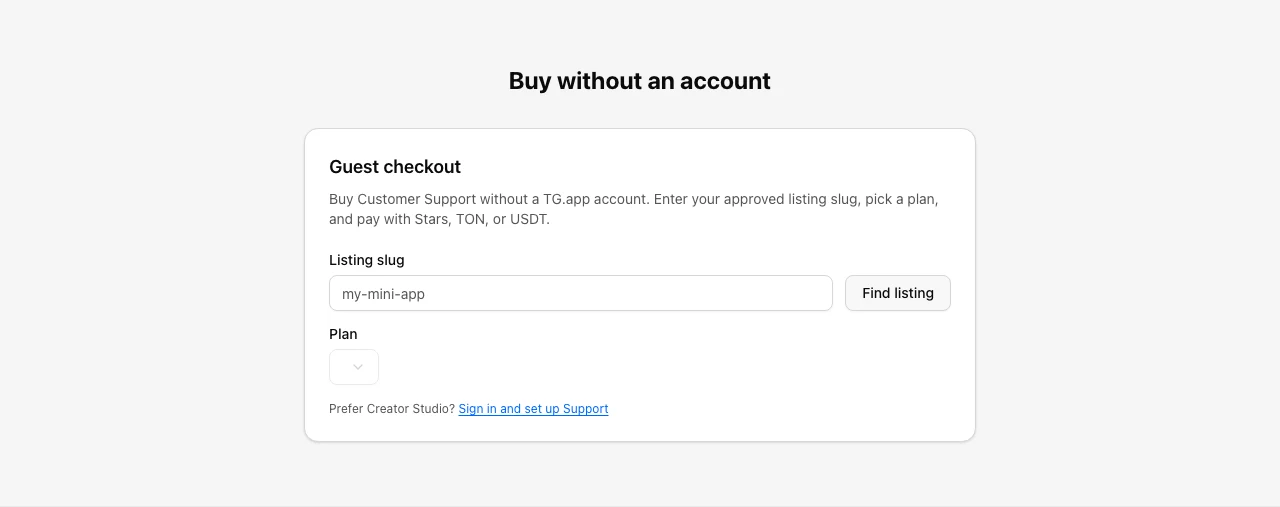Click the "Buy without an account" heading
The width and height of the screenshot is (1280, 507).
pyautogui.click(x=640, y=81)
